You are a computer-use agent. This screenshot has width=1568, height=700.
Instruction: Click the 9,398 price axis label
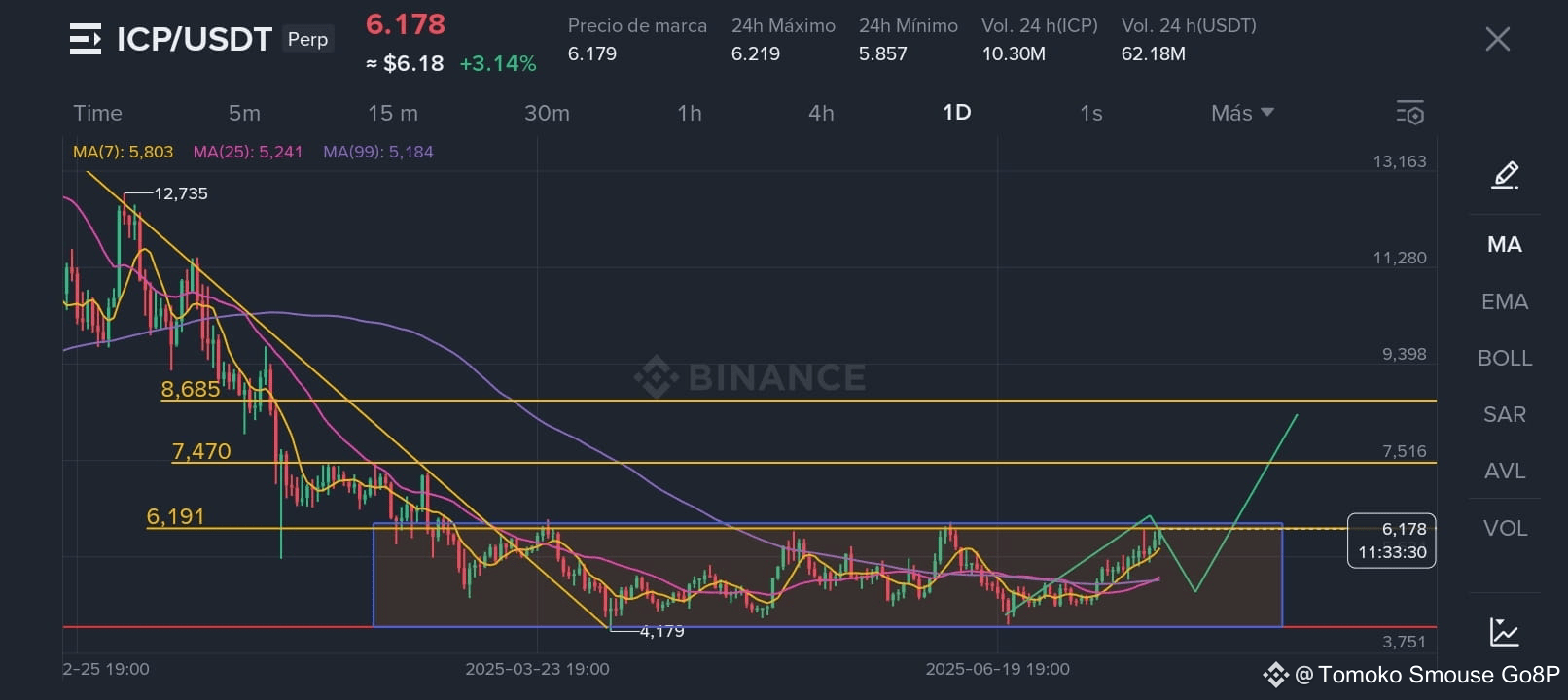[1405, 354]
